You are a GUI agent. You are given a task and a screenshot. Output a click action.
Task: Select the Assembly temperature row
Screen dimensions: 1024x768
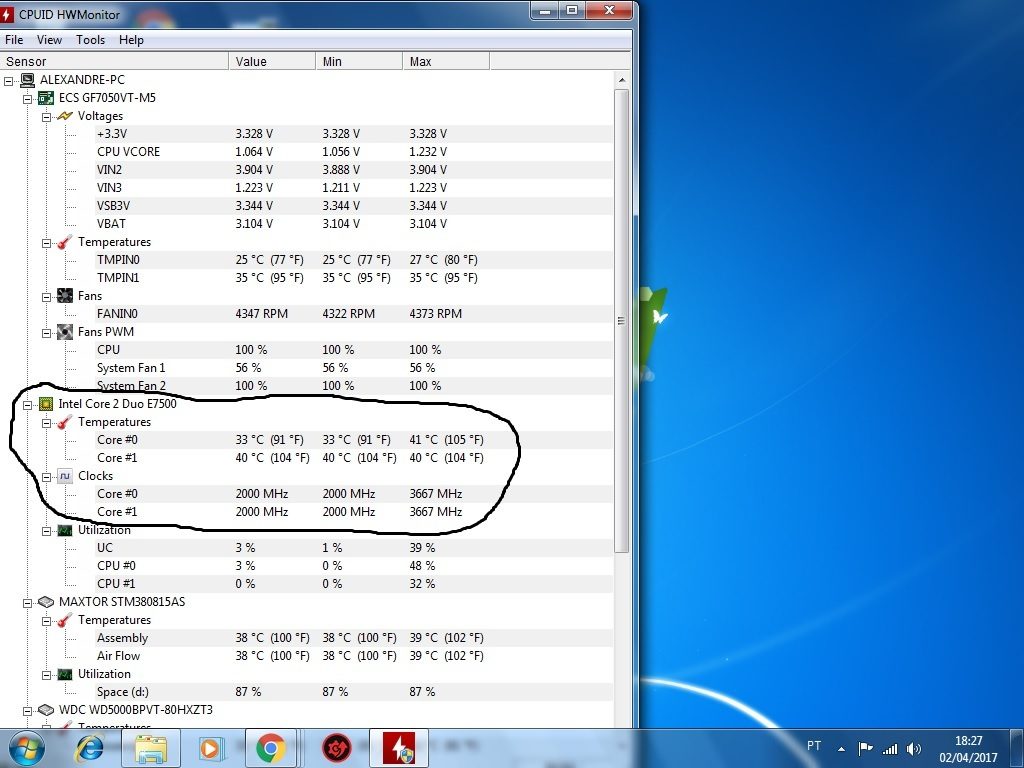353,638
